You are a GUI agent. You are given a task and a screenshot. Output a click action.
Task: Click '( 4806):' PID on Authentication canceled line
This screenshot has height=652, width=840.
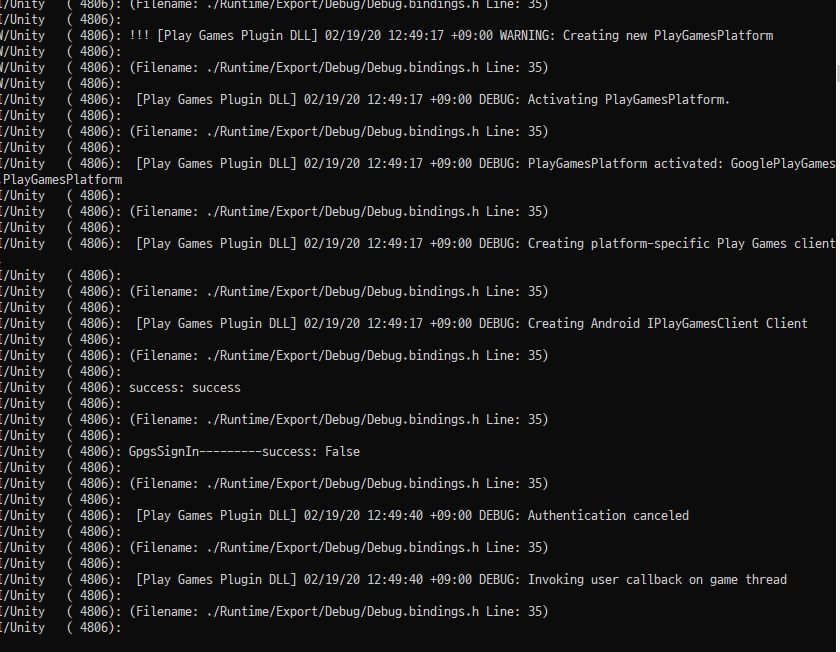94,516
